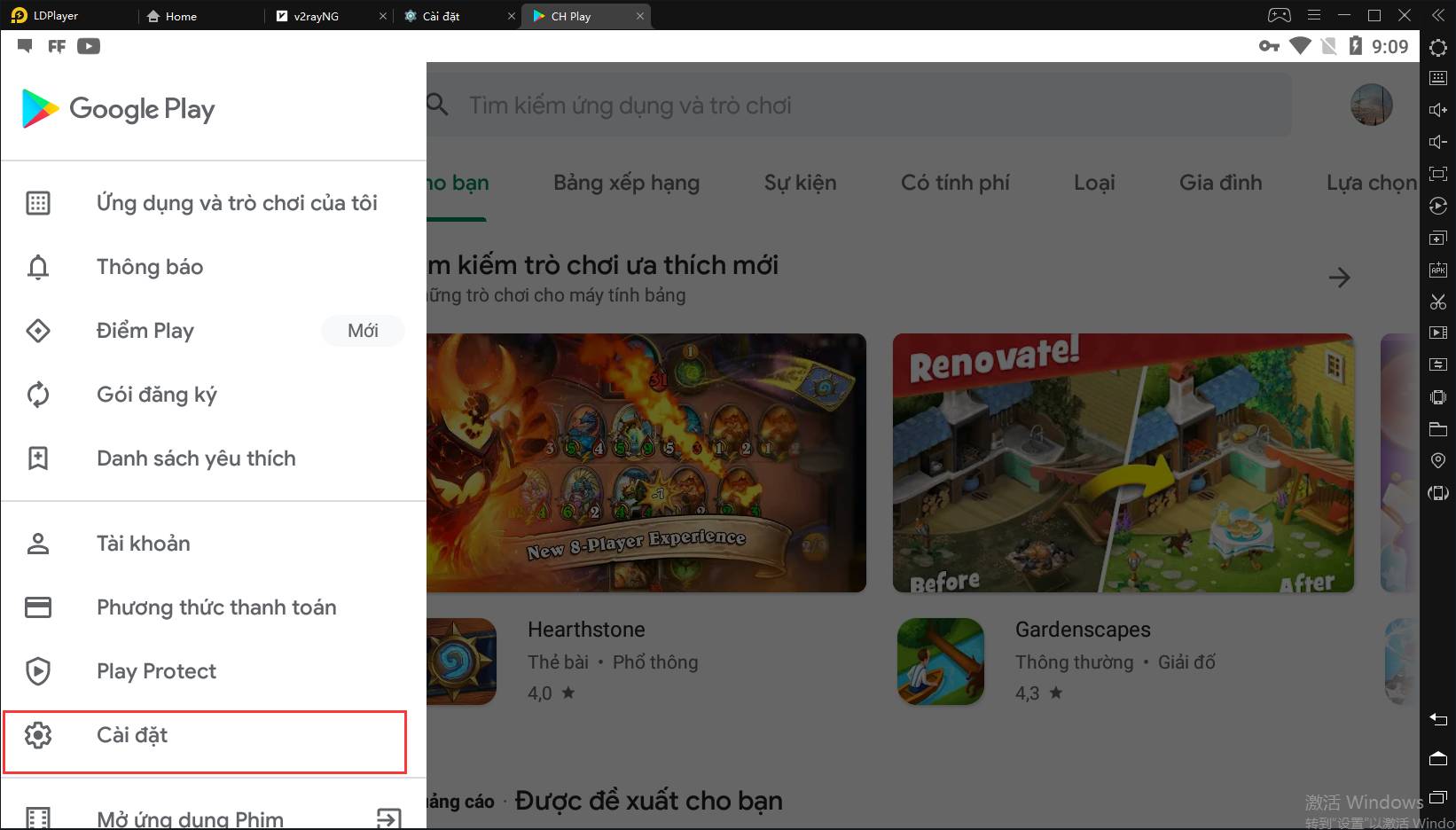Viewport: 1456px width, 830px height.
Task: Open LDPlayer APK install icon
Action: click(x=1438, y=270)
